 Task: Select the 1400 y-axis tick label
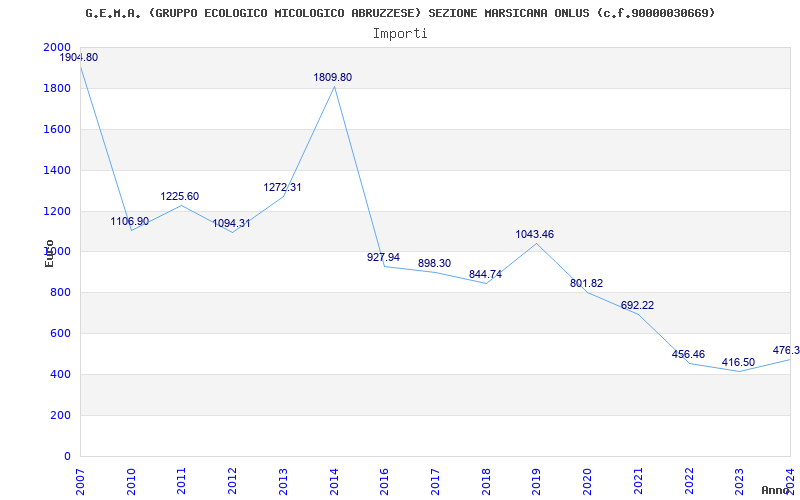tap(57, 170)
